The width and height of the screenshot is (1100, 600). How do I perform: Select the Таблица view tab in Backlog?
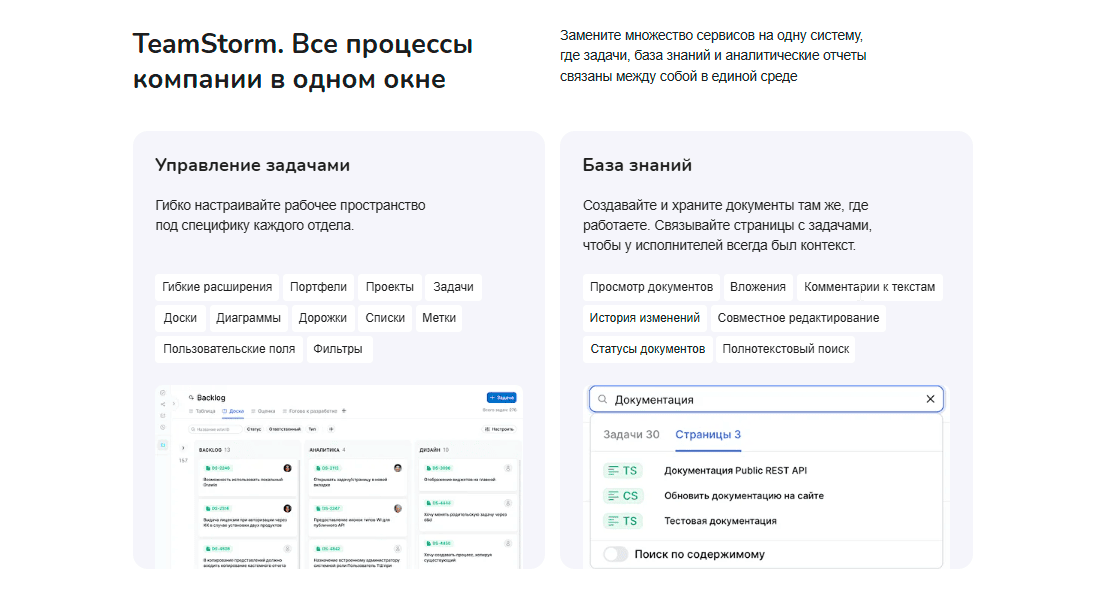(x=202, y=411)
